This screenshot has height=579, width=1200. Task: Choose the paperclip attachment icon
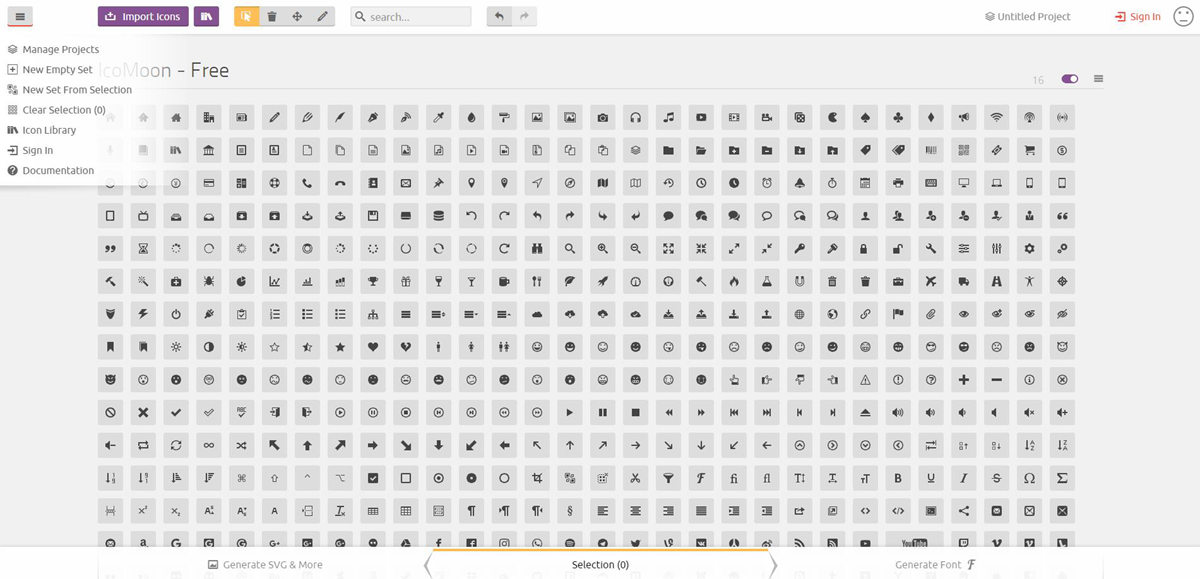tap(930, 314)
